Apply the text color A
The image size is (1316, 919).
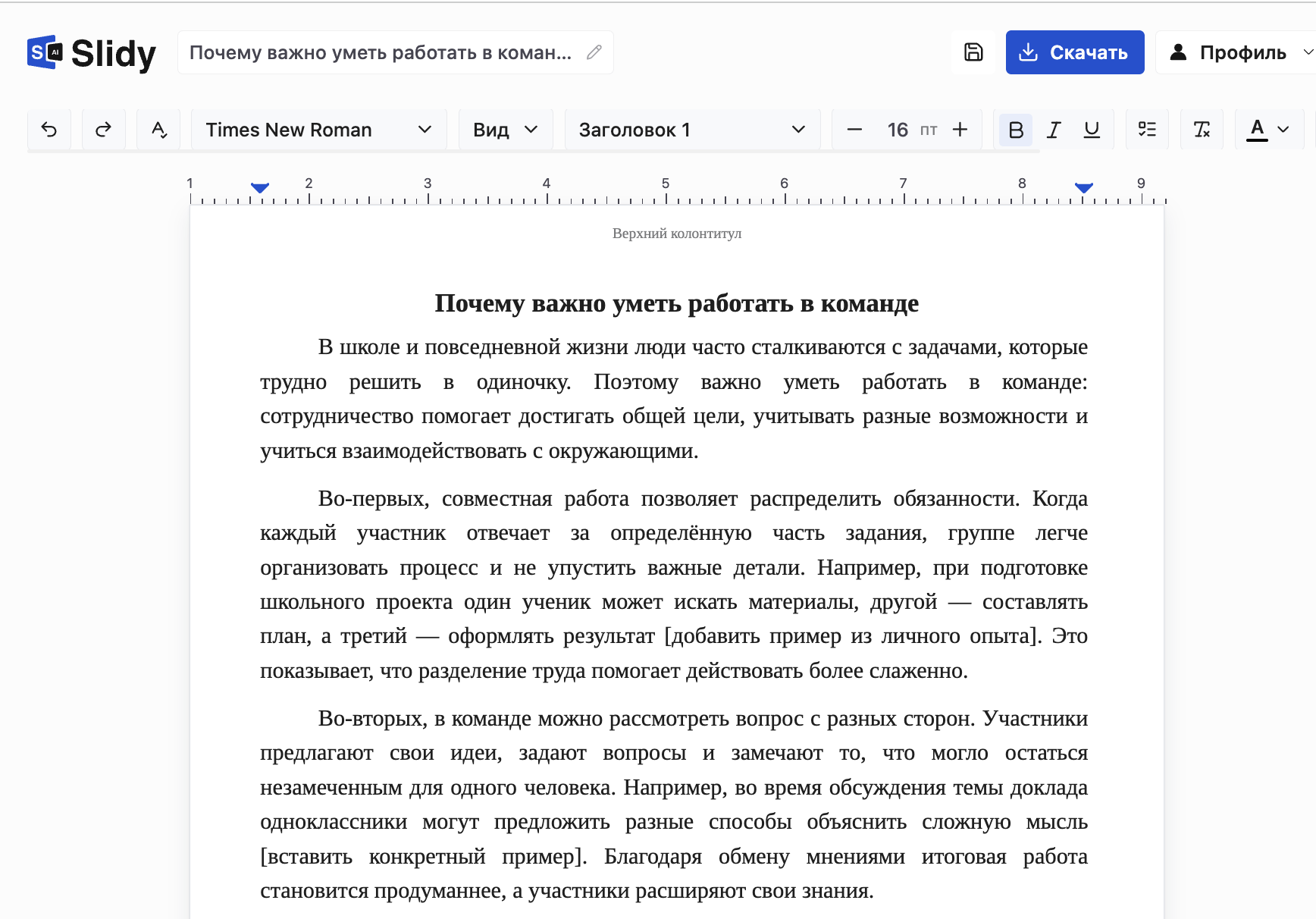1257,130
